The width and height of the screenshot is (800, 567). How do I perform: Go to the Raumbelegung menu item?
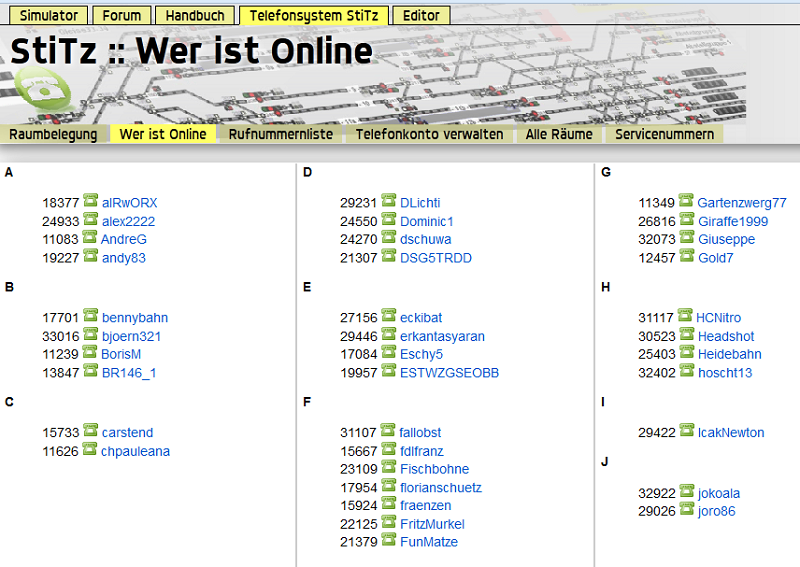[x=54, y=134]
